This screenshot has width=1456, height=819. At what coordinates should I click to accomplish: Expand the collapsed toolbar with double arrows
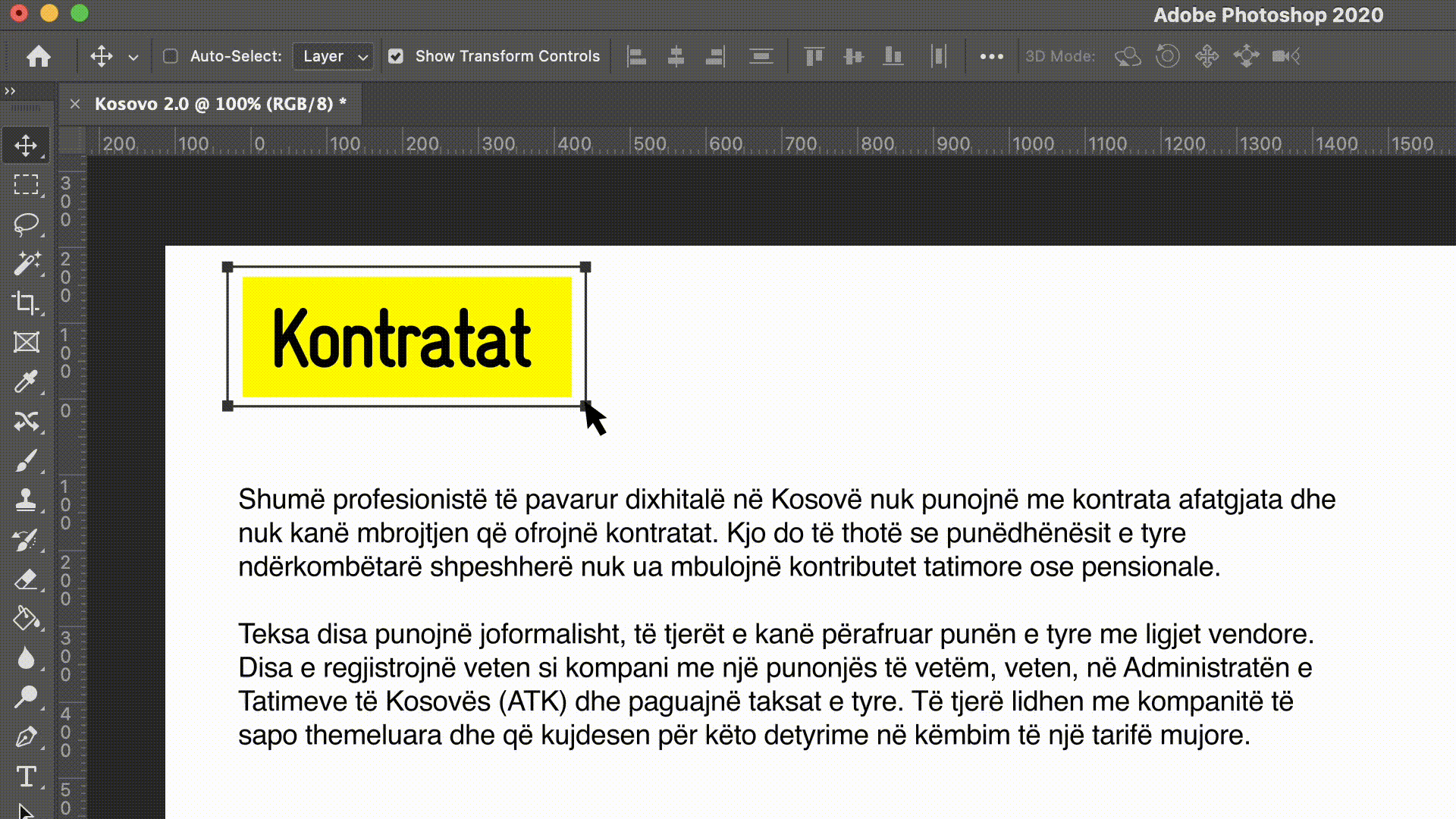10,91
